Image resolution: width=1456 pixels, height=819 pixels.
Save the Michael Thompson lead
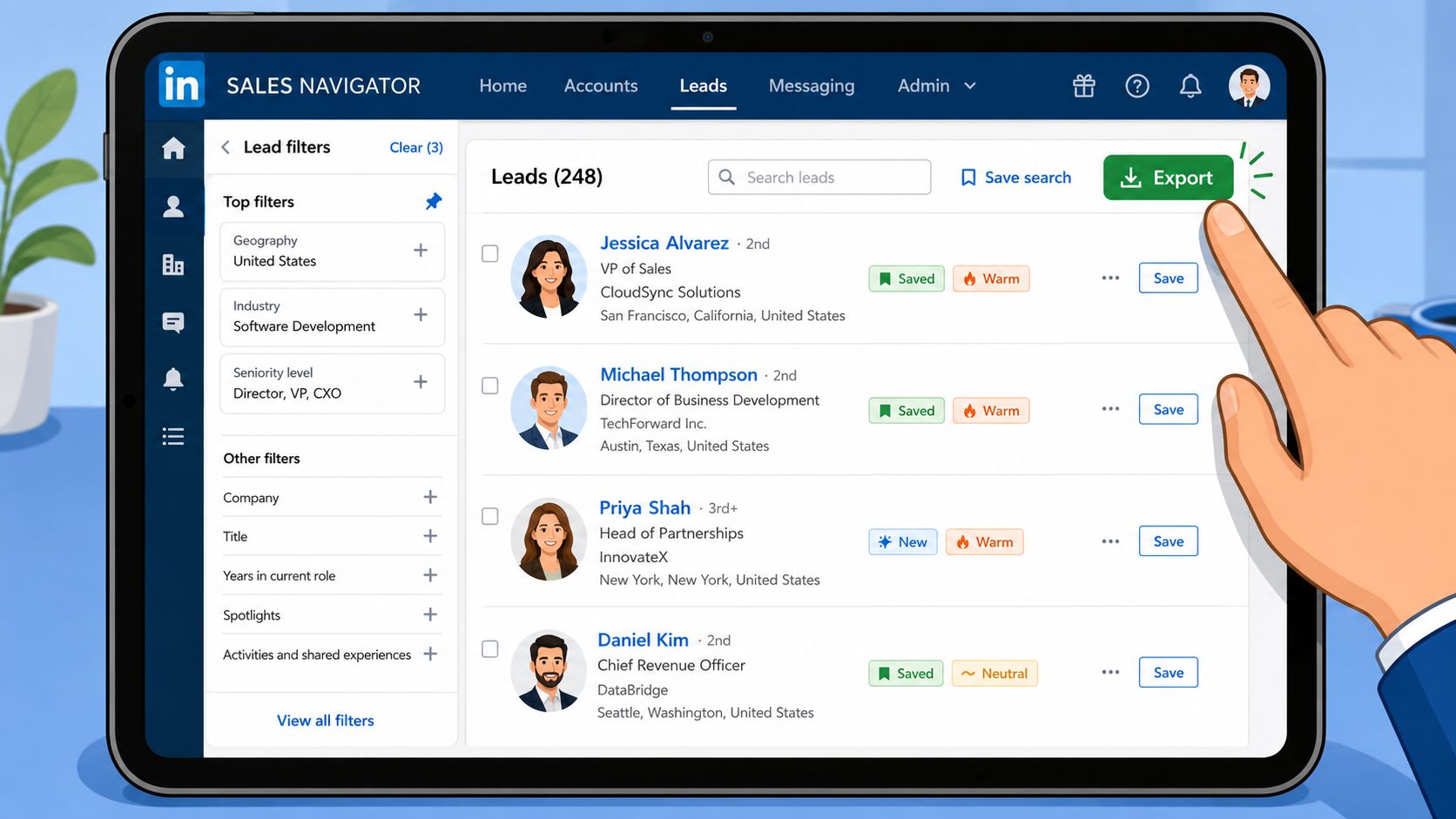pyautogui.click(x=1168, y=409)
